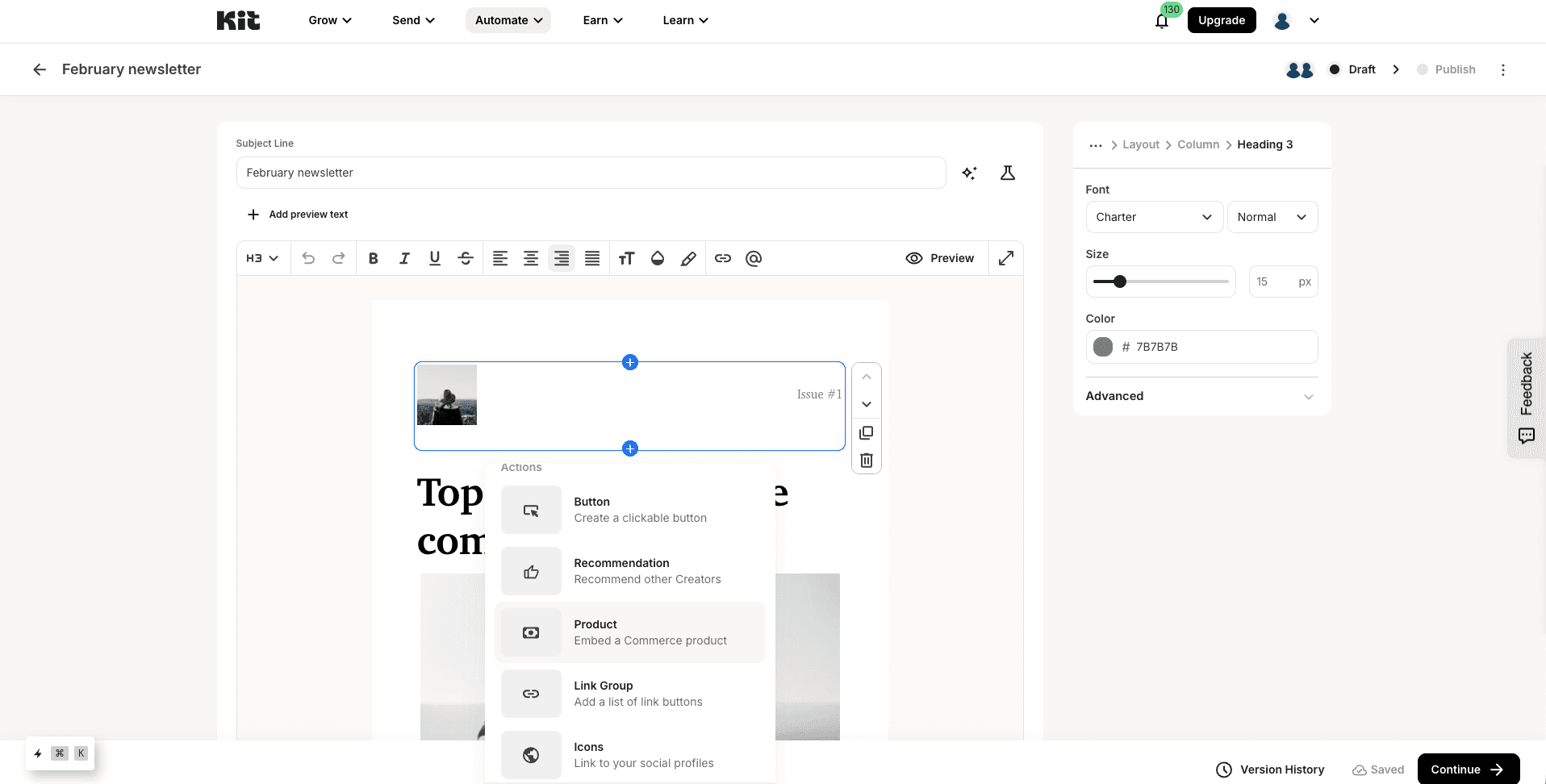The image size is (1546, 784).
Task: Click the gray color swatch
Action: (1103, 347)
